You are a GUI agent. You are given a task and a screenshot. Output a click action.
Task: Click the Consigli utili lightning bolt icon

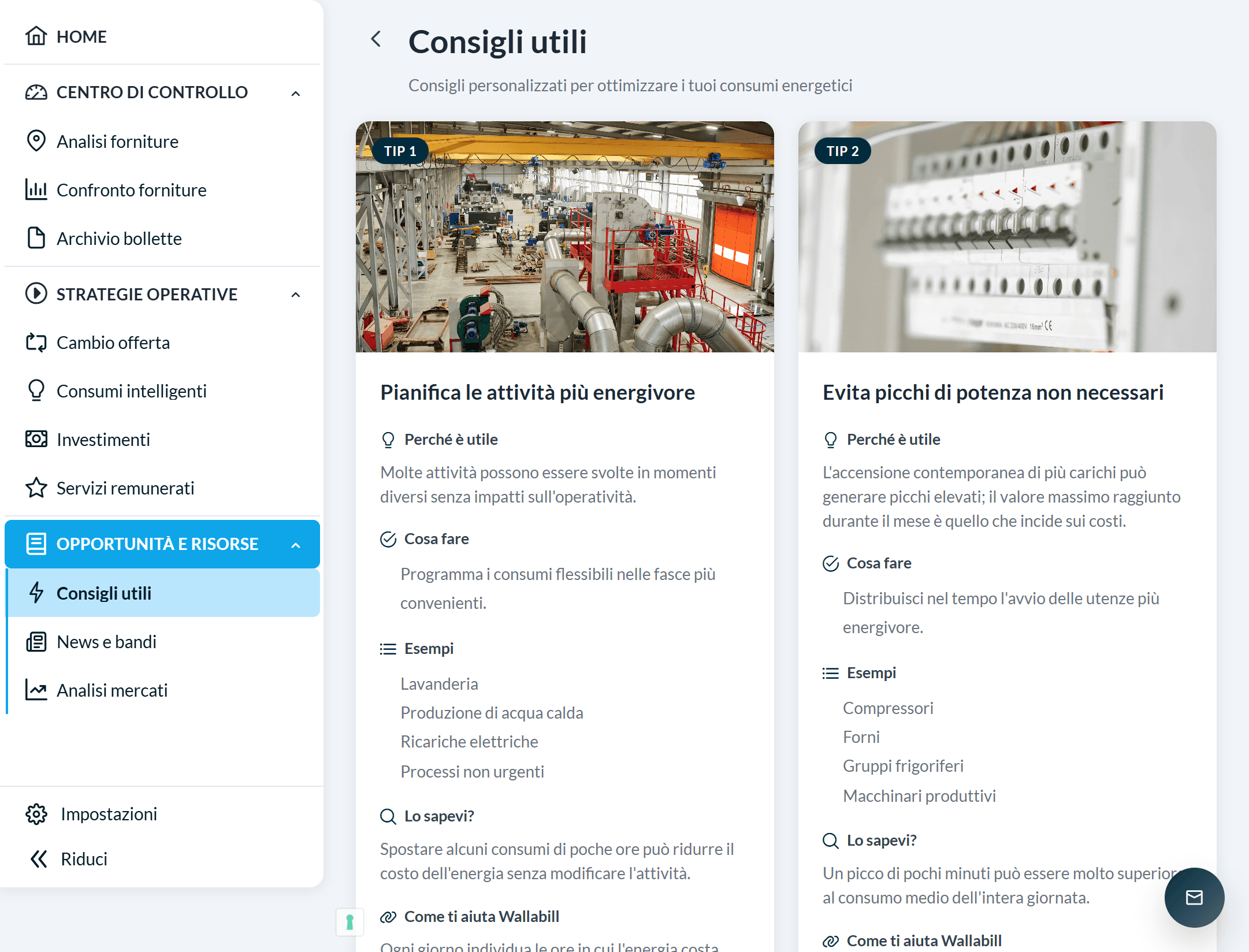36,593
